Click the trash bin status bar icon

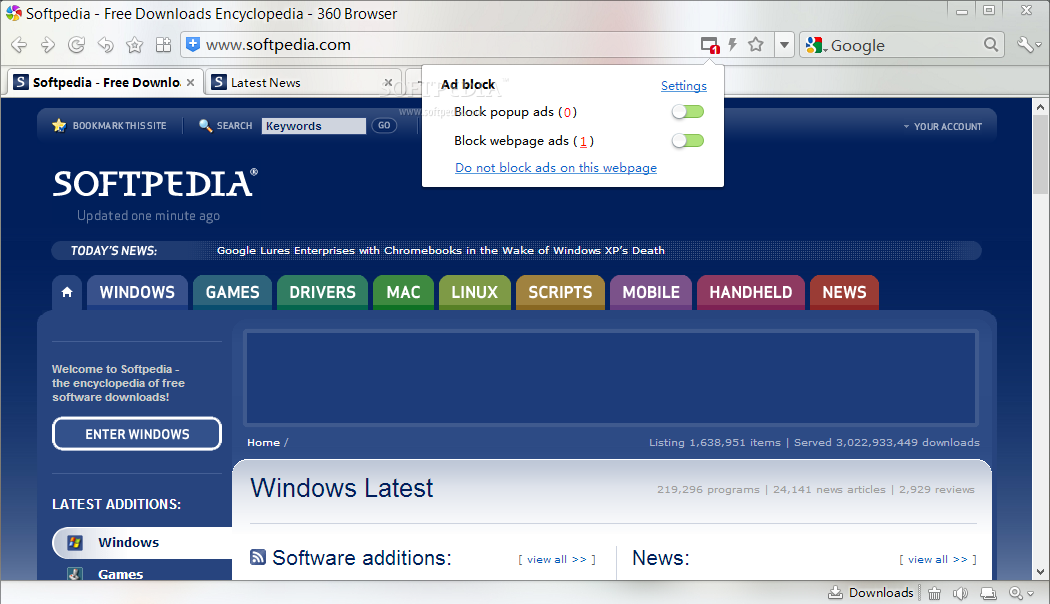pos(934,593)
